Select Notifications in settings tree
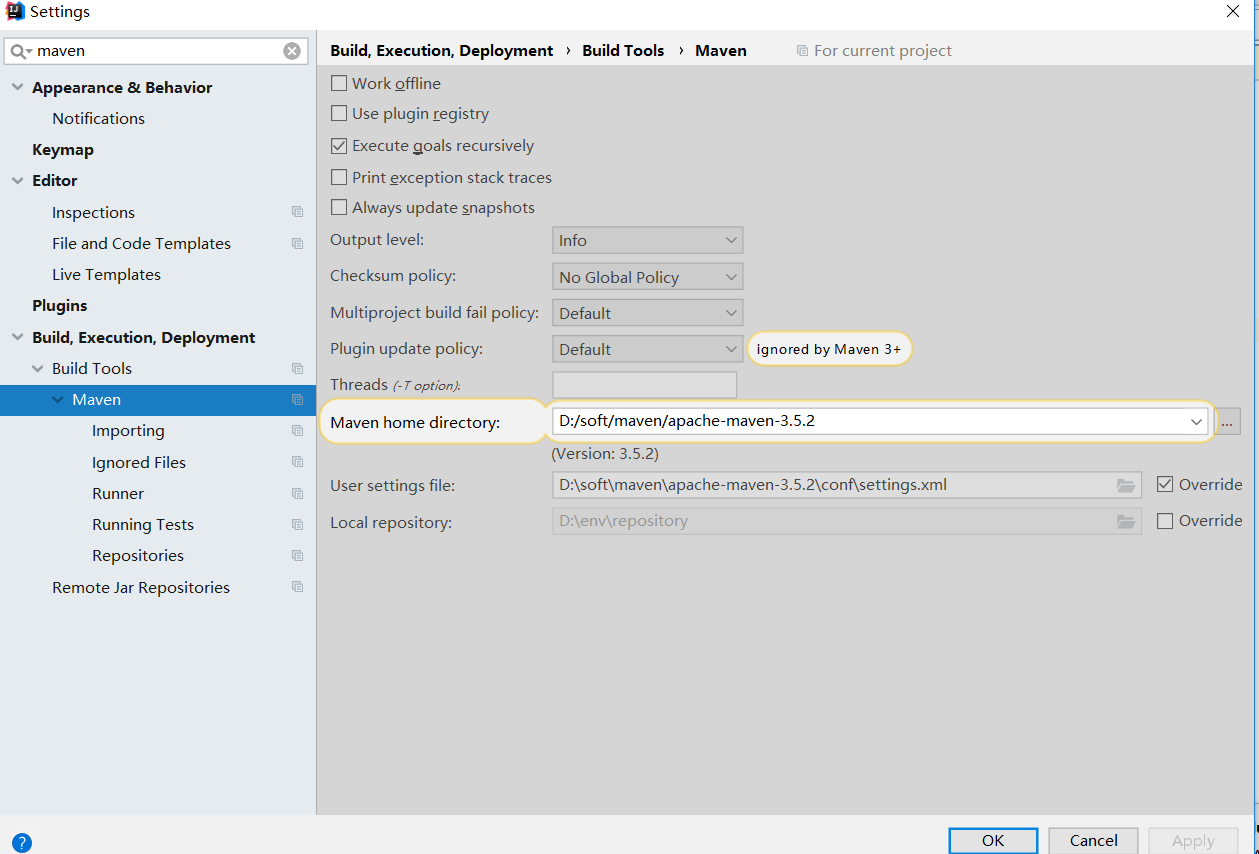The width and height of the screenshot is (1259, 854). [x=98, y=118]
